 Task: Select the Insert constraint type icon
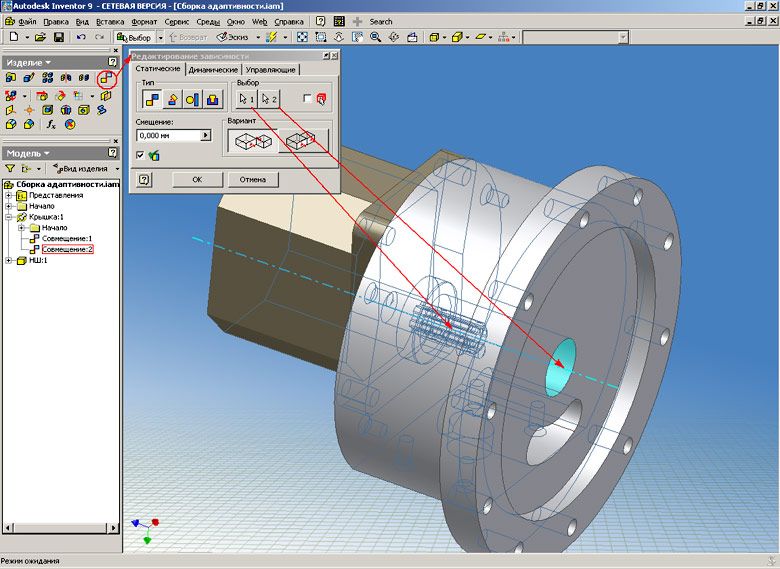[x=212, y=99]
